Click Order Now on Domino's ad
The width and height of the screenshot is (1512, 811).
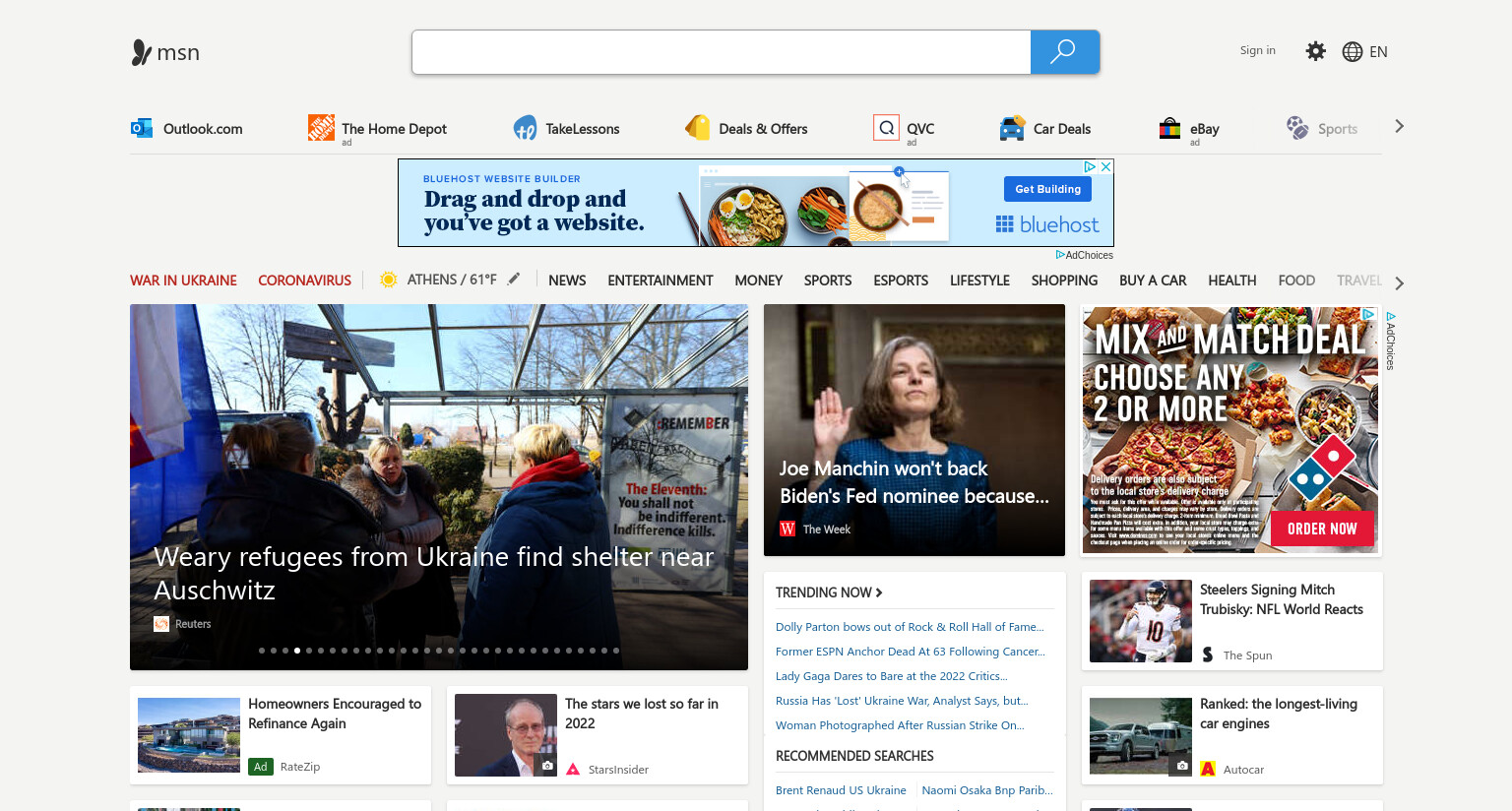tap(1322, 529)
